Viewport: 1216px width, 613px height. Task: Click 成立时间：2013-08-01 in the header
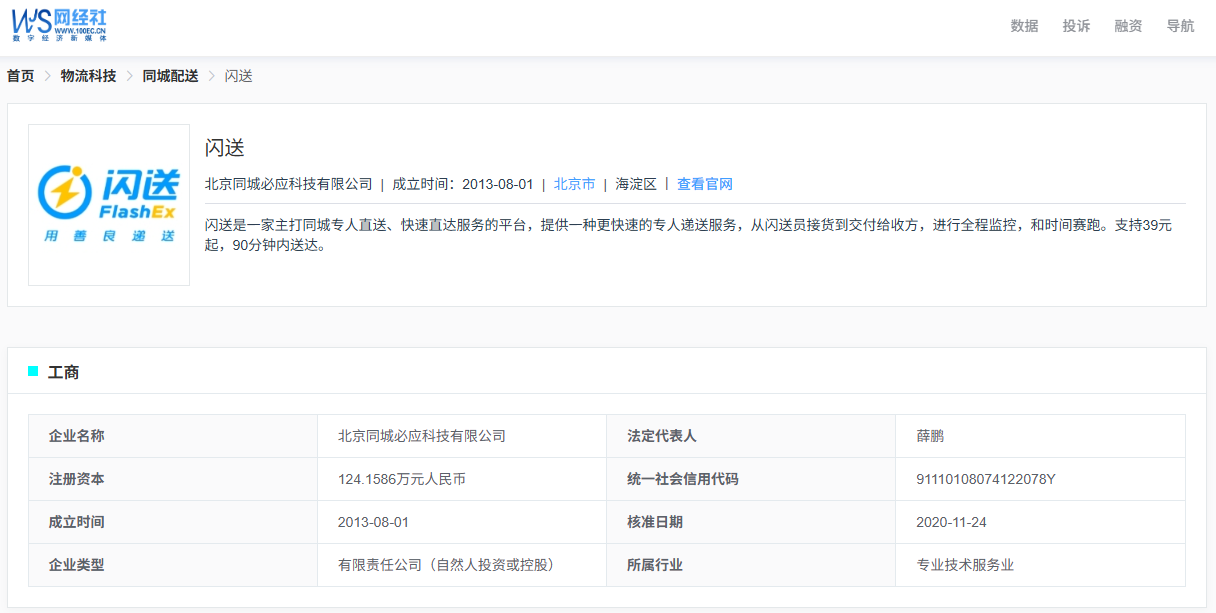pos(462,184)
